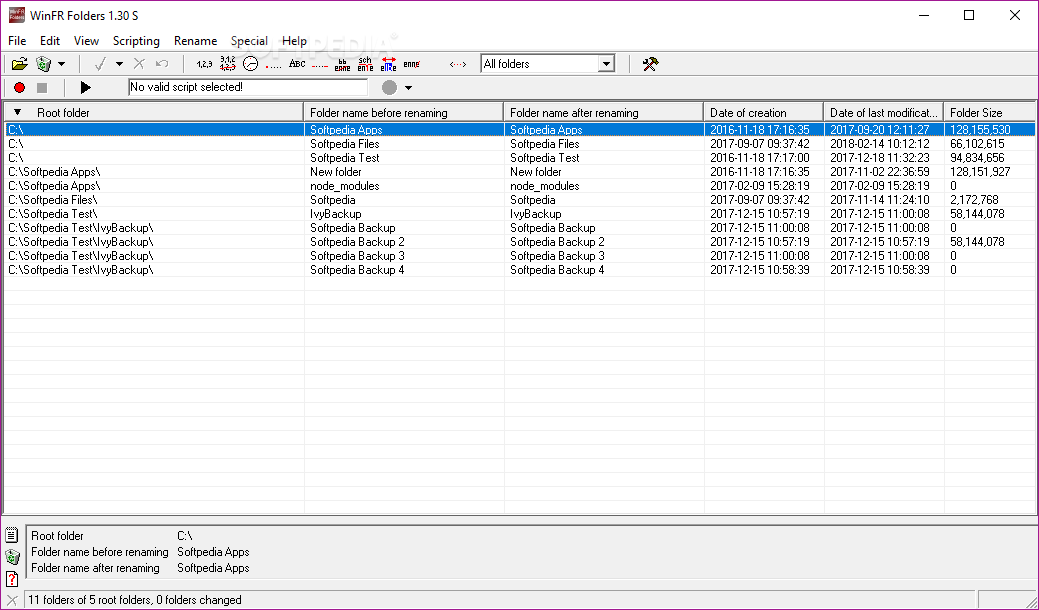
Task: Click the grey X in the status bar
Action: 12,600
